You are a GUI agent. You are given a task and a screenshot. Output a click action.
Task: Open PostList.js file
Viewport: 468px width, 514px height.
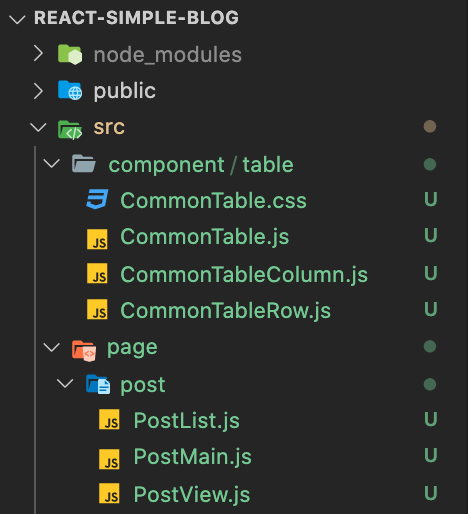[x=186, y=420]
